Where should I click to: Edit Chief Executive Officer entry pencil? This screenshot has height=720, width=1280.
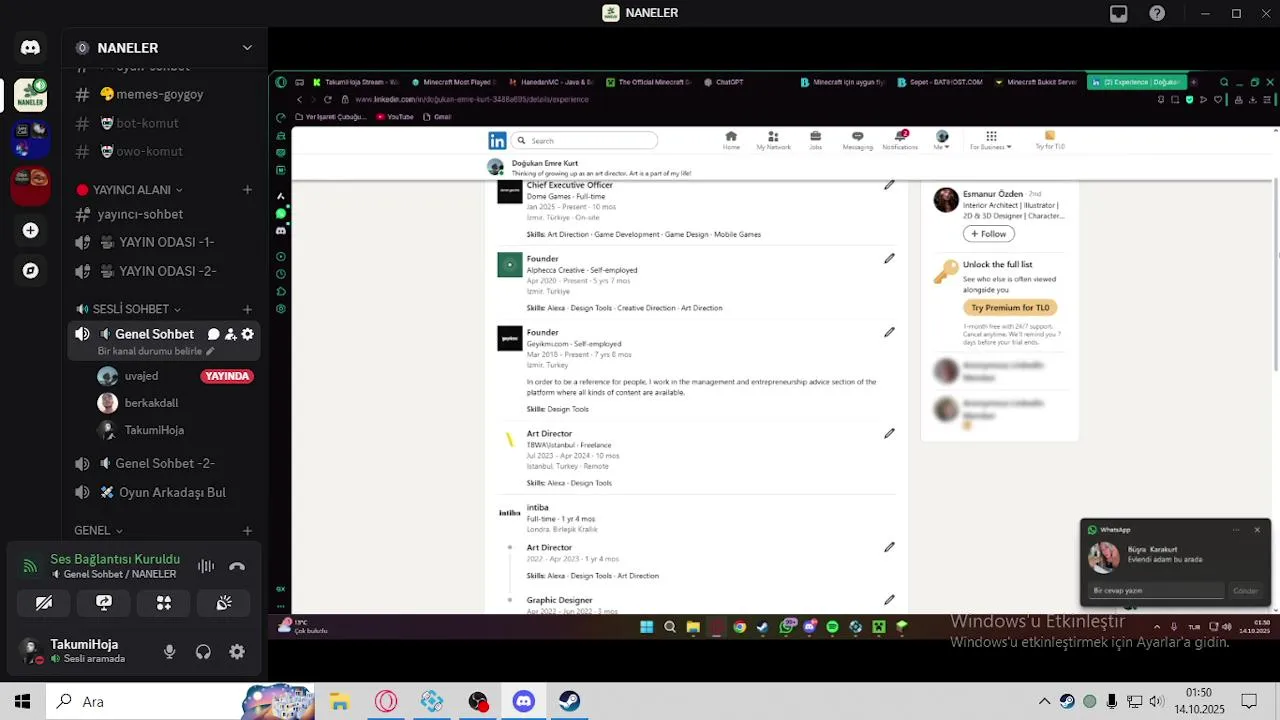click(x=889, y=185)
